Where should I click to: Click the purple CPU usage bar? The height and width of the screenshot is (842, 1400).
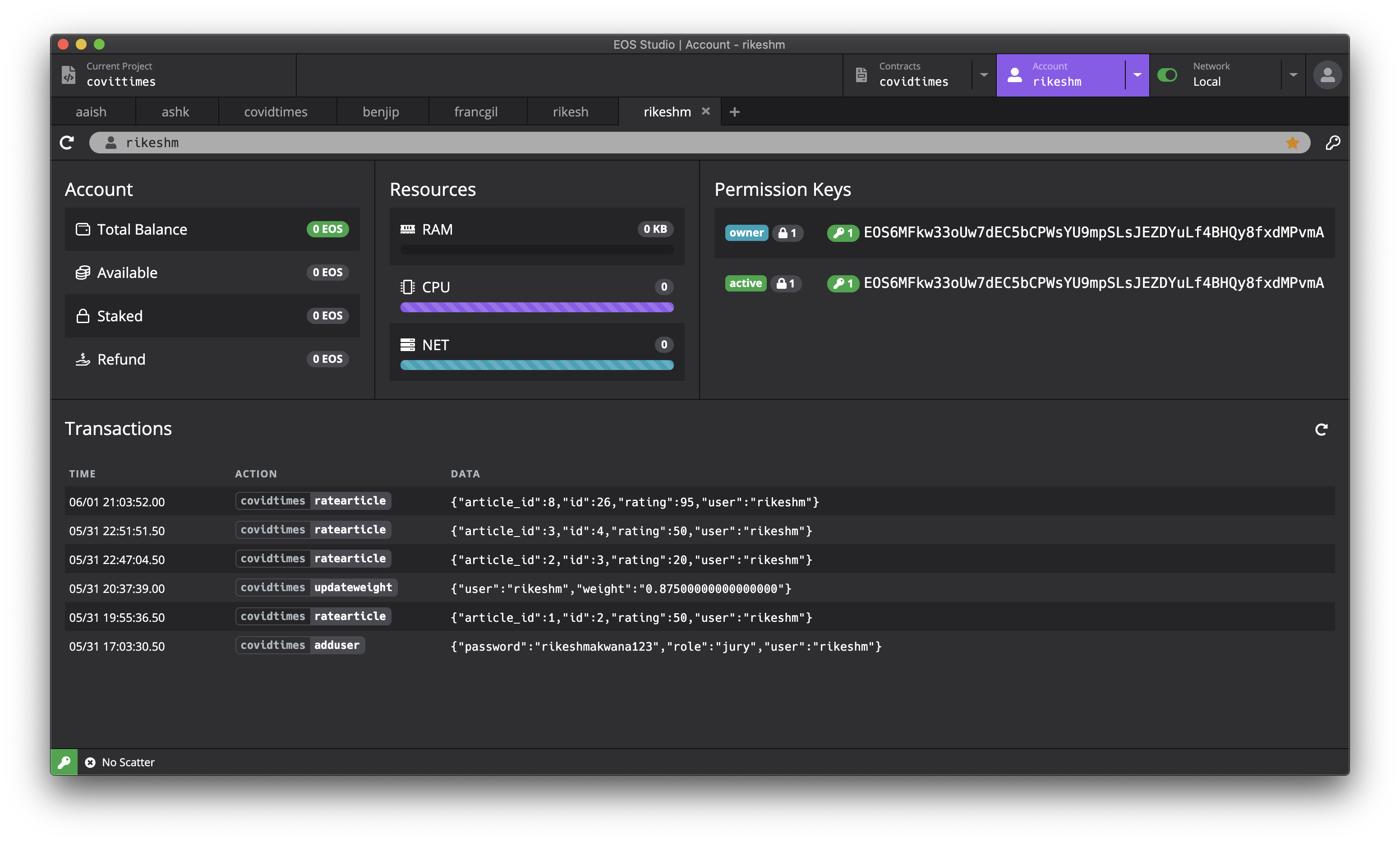(x=536, y=307)
